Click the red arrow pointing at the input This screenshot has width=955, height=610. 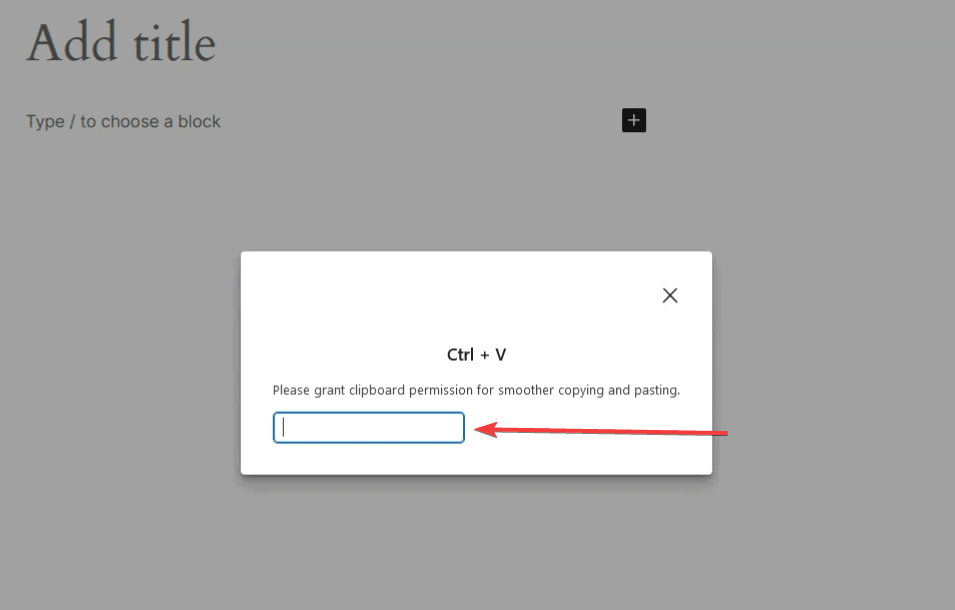[x=600, y=431]
